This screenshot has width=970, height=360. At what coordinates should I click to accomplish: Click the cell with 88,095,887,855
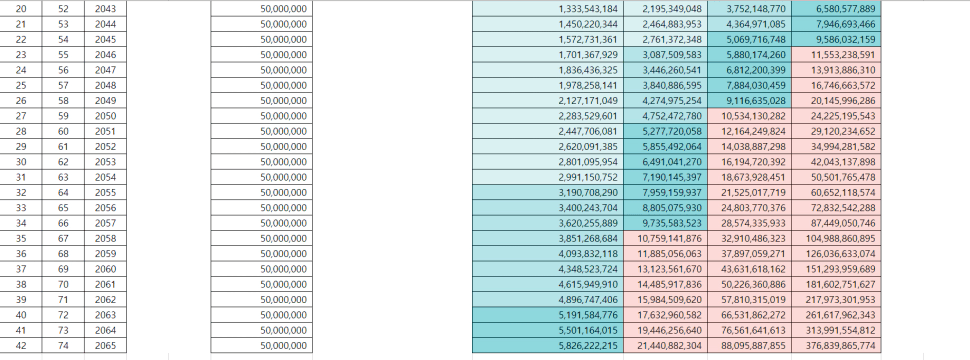click(749, 345)
